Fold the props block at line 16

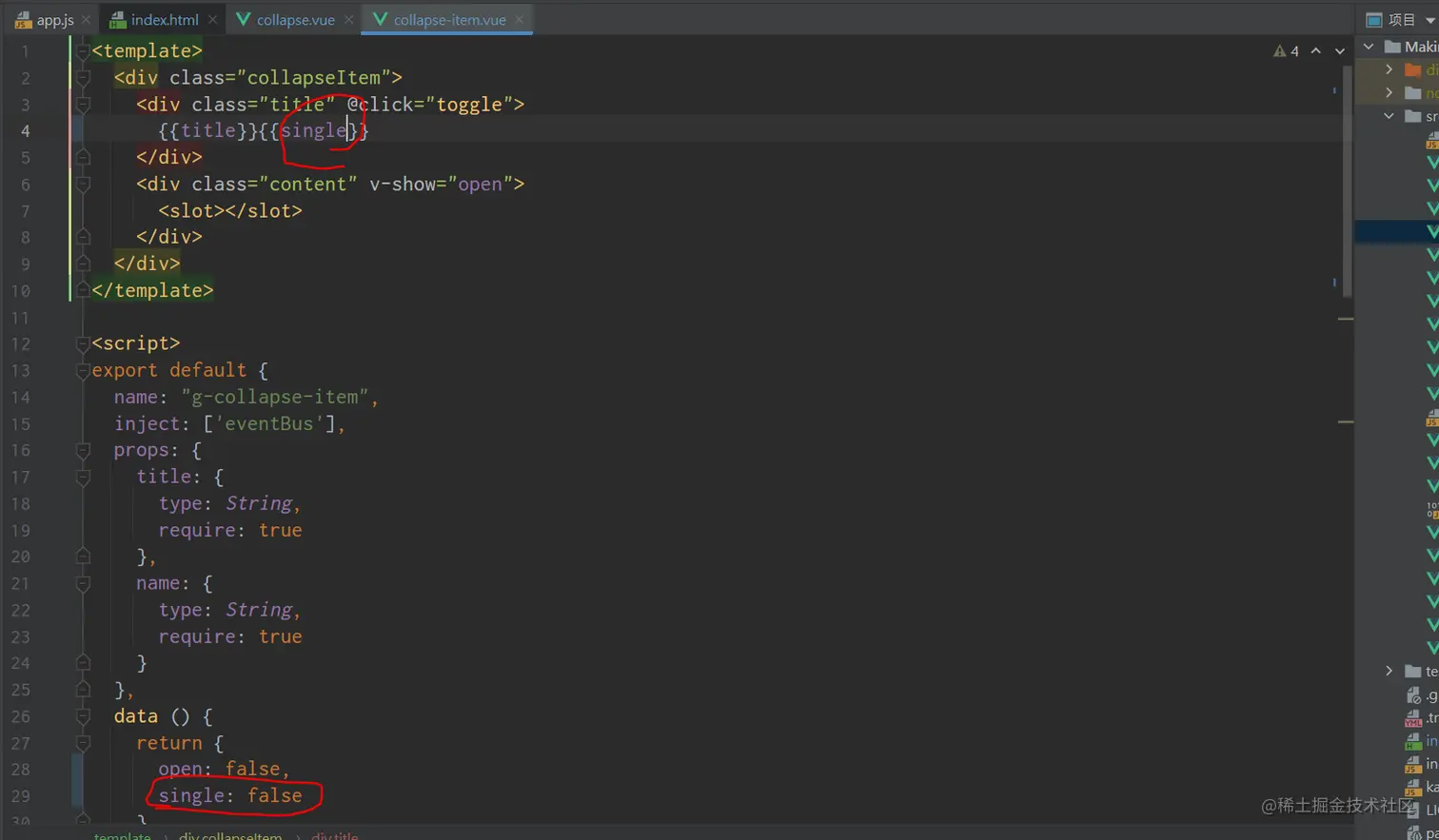tap(83, 450)
